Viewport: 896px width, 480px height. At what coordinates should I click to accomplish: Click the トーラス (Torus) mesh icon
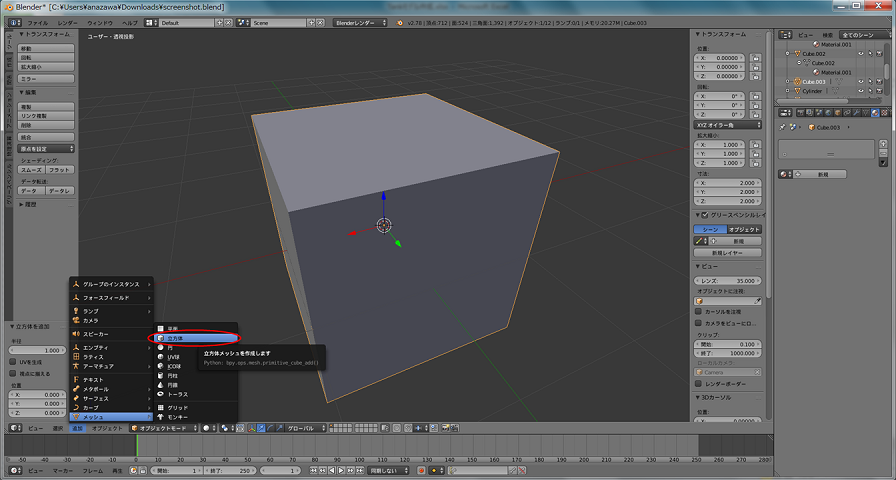coord(160,395)
